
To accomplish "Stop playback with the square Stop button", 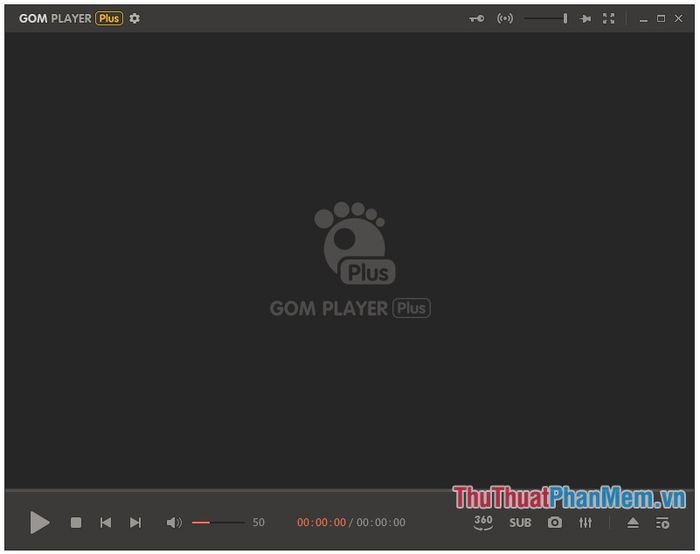I will [x=76, y=522].
